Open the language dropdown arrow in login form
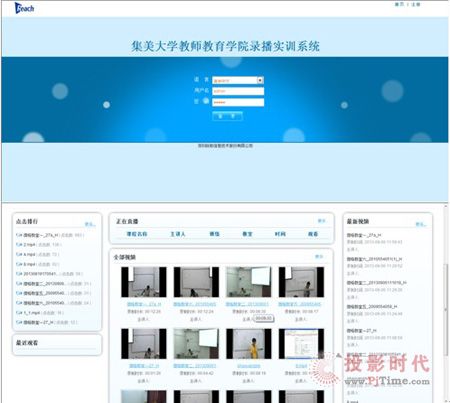This screenshot has width=450, height=403. coord(260,80)
